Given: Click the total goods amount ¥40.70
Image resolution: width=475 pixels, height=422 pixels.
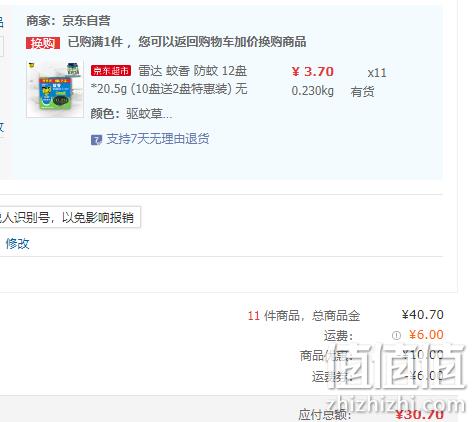Looking at the screenshot, I should tap(423, 315).
